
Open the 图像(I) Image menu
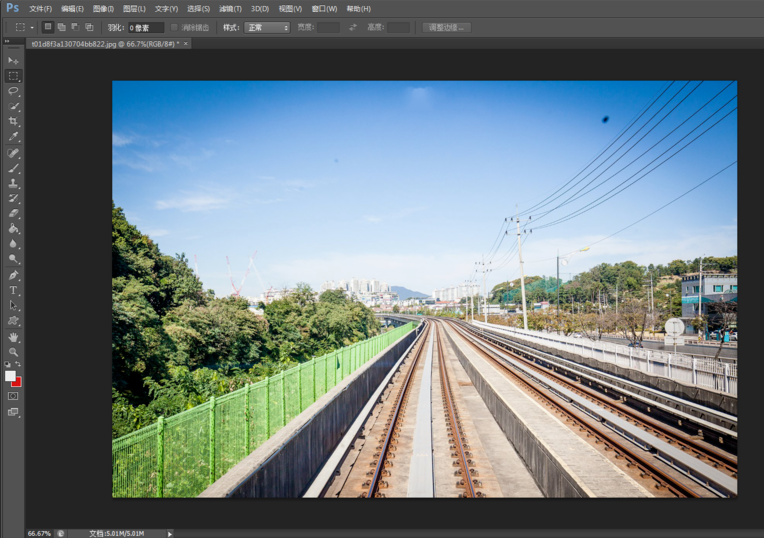pyautogui.click(x=103, y=8)
